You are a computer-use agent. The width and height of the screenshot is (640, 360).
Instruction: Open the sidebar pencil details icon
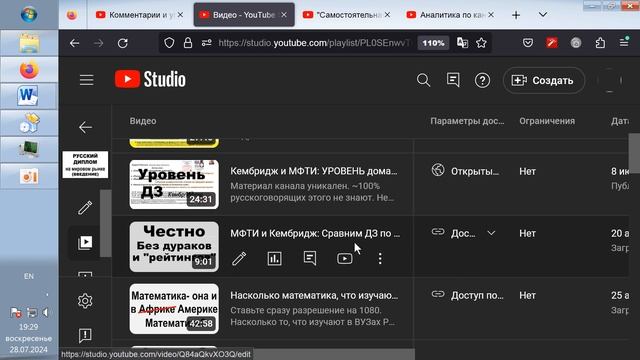pos(85,208)
